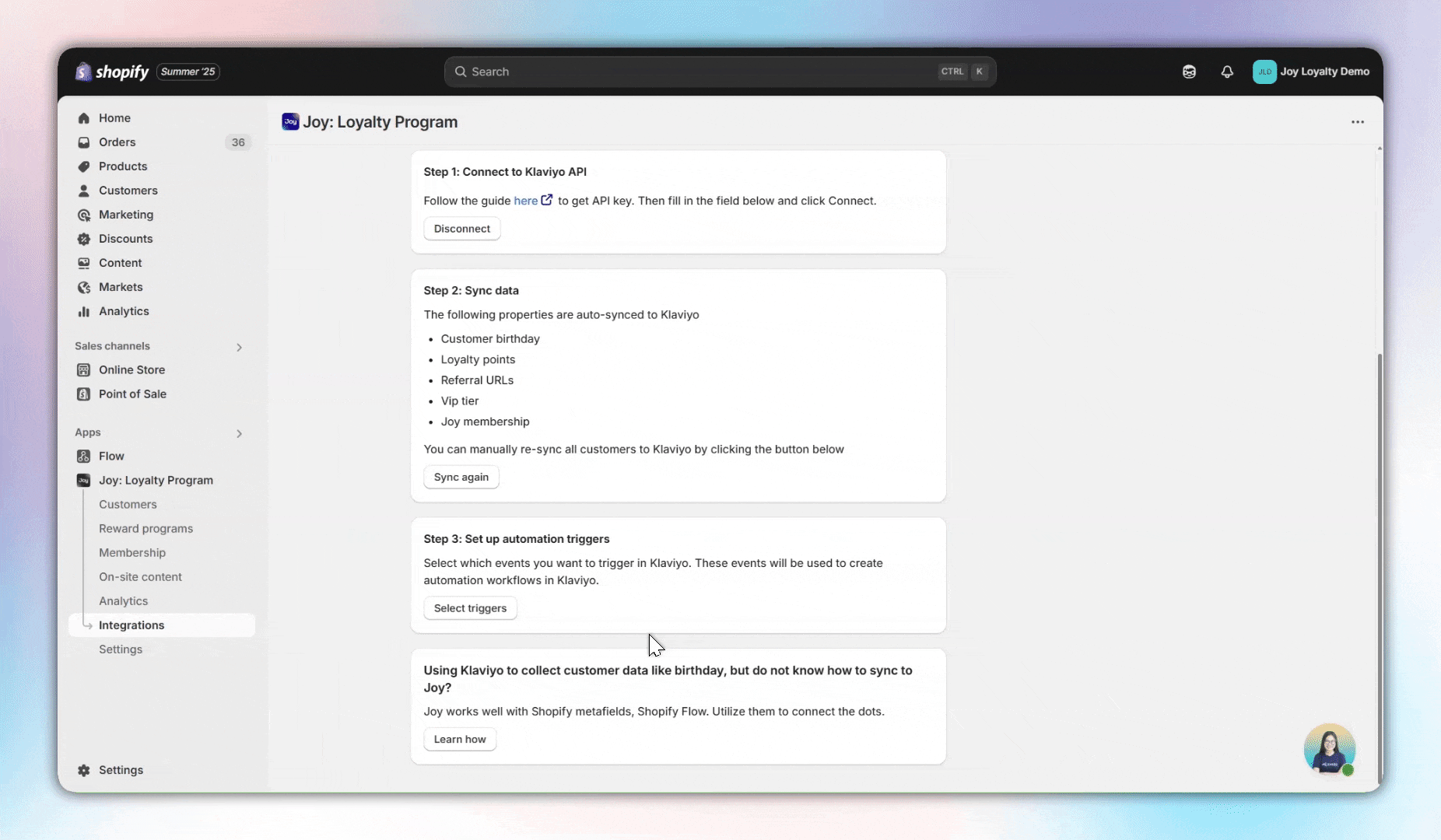Click the Select triggers button

[470, 608]
